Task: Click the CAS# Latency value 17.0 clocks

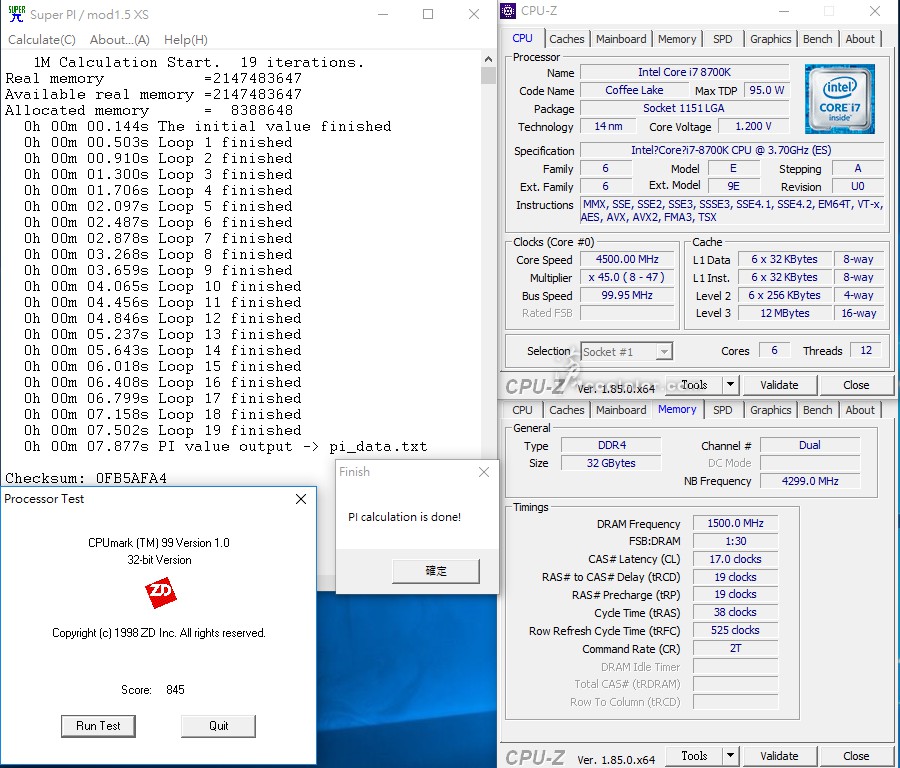Action: [x=735, y=559]
